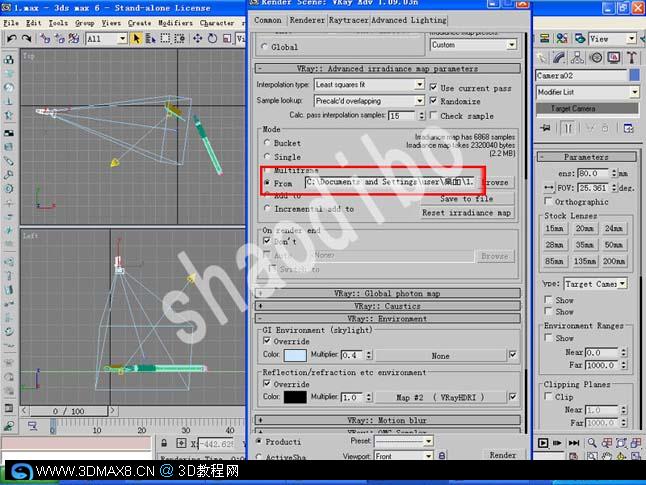Open the Modifier List dropdown

coord(587,92)
